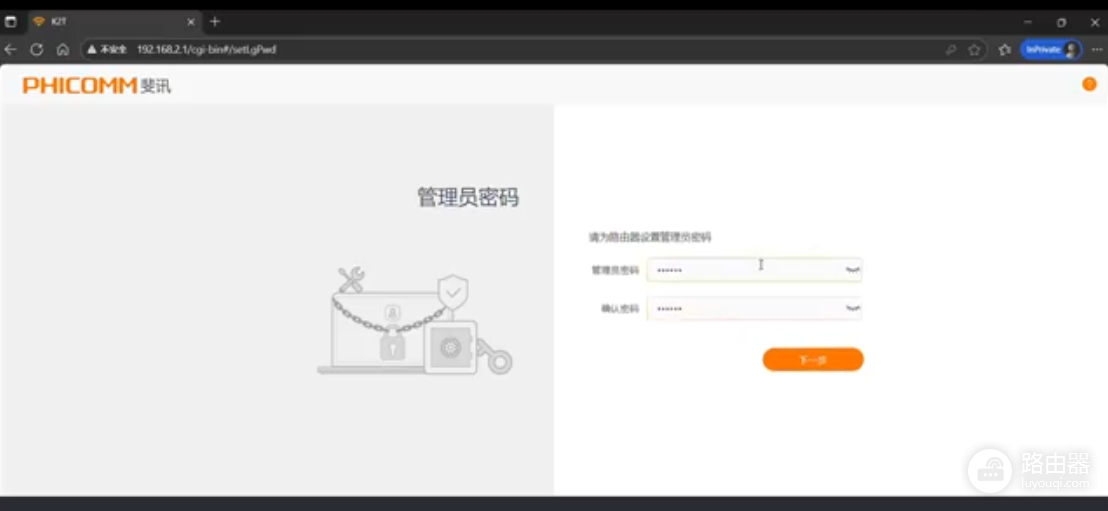
Task: Open browser settings ellipsis menu
Action: pyautogui.click(x=1097, y=49)
